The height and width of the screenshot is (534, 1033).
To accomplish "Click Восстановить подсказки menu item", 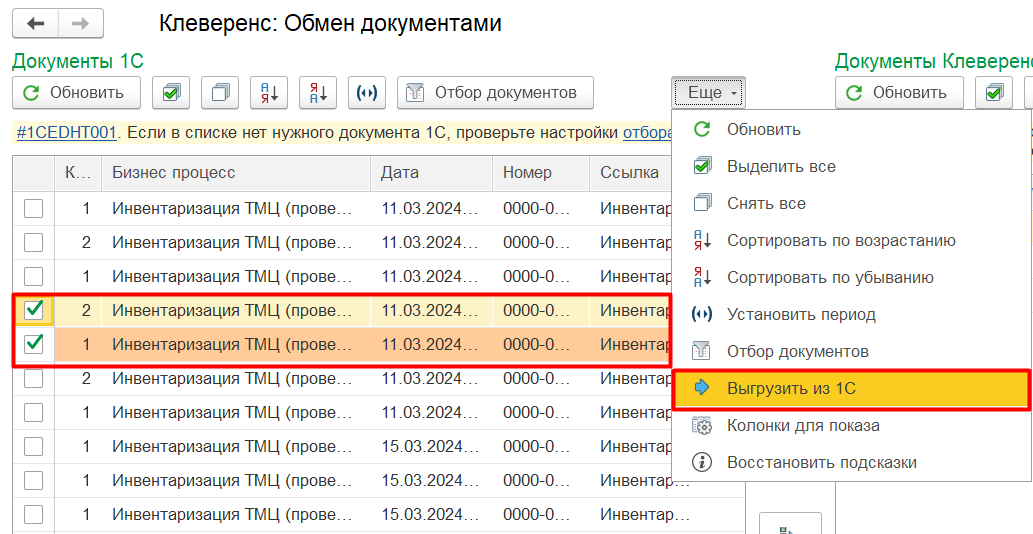I will click(x=851, y=462).
